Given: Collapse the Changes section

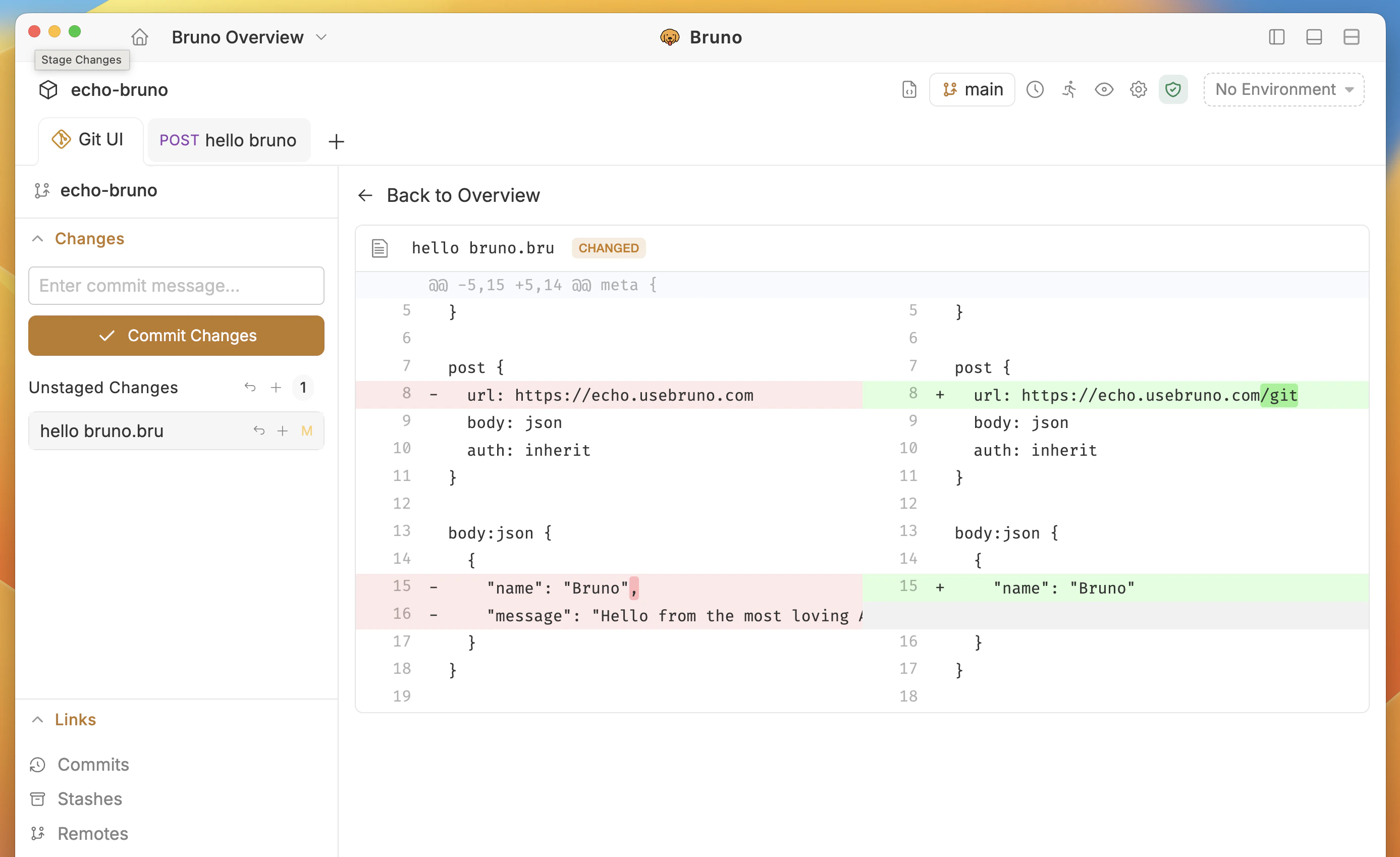Looking at the screenshot, I should pos(37,239).
